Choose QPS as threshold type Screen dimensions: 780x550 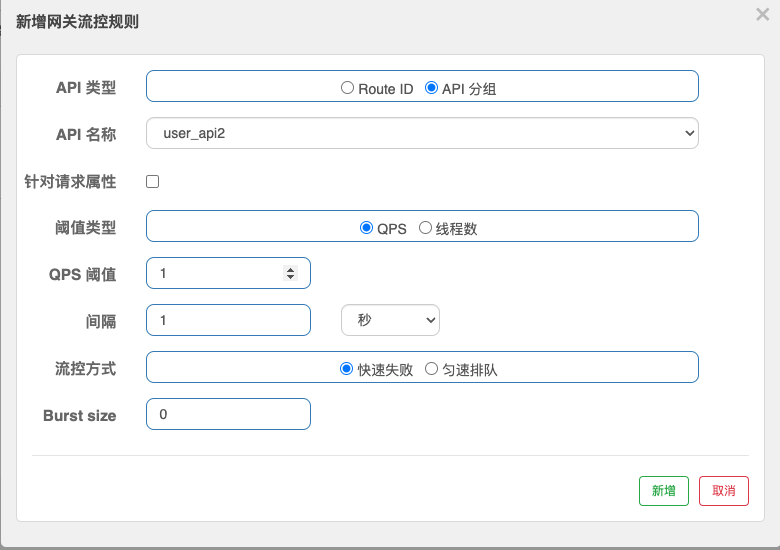coord(366,228)
